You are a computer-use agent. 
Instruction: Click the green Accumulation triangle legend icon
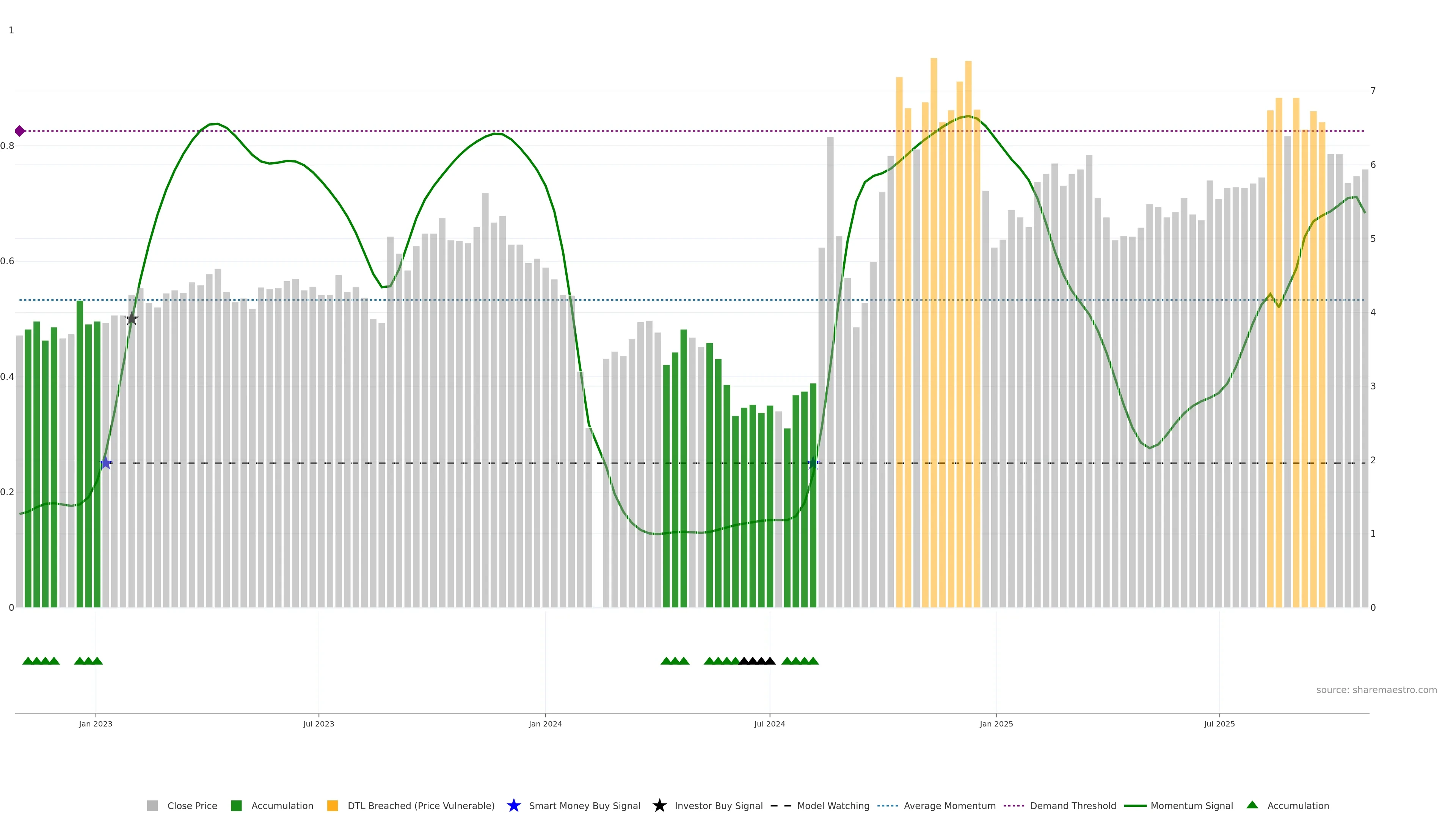coord(1252,805)
